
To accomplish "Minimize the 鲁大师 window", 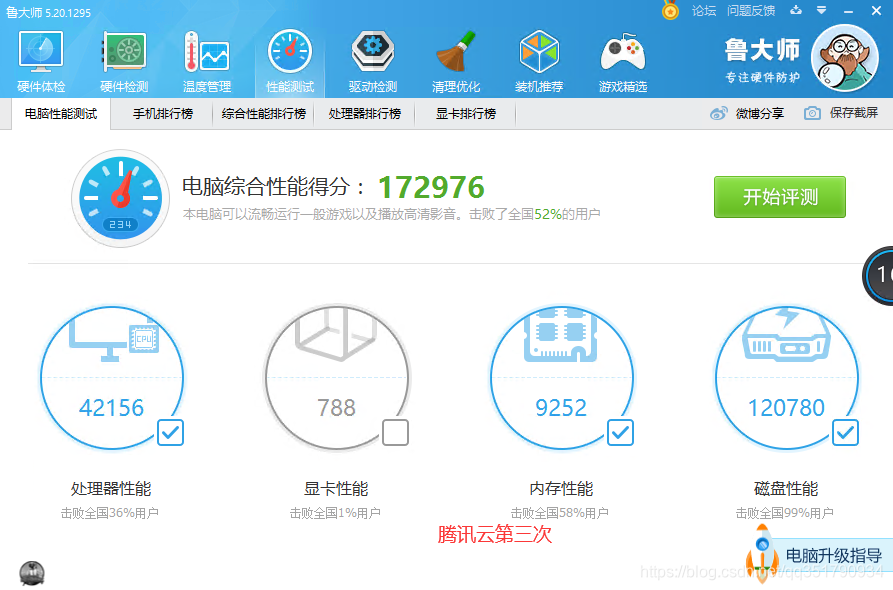I will coord(849,11).
